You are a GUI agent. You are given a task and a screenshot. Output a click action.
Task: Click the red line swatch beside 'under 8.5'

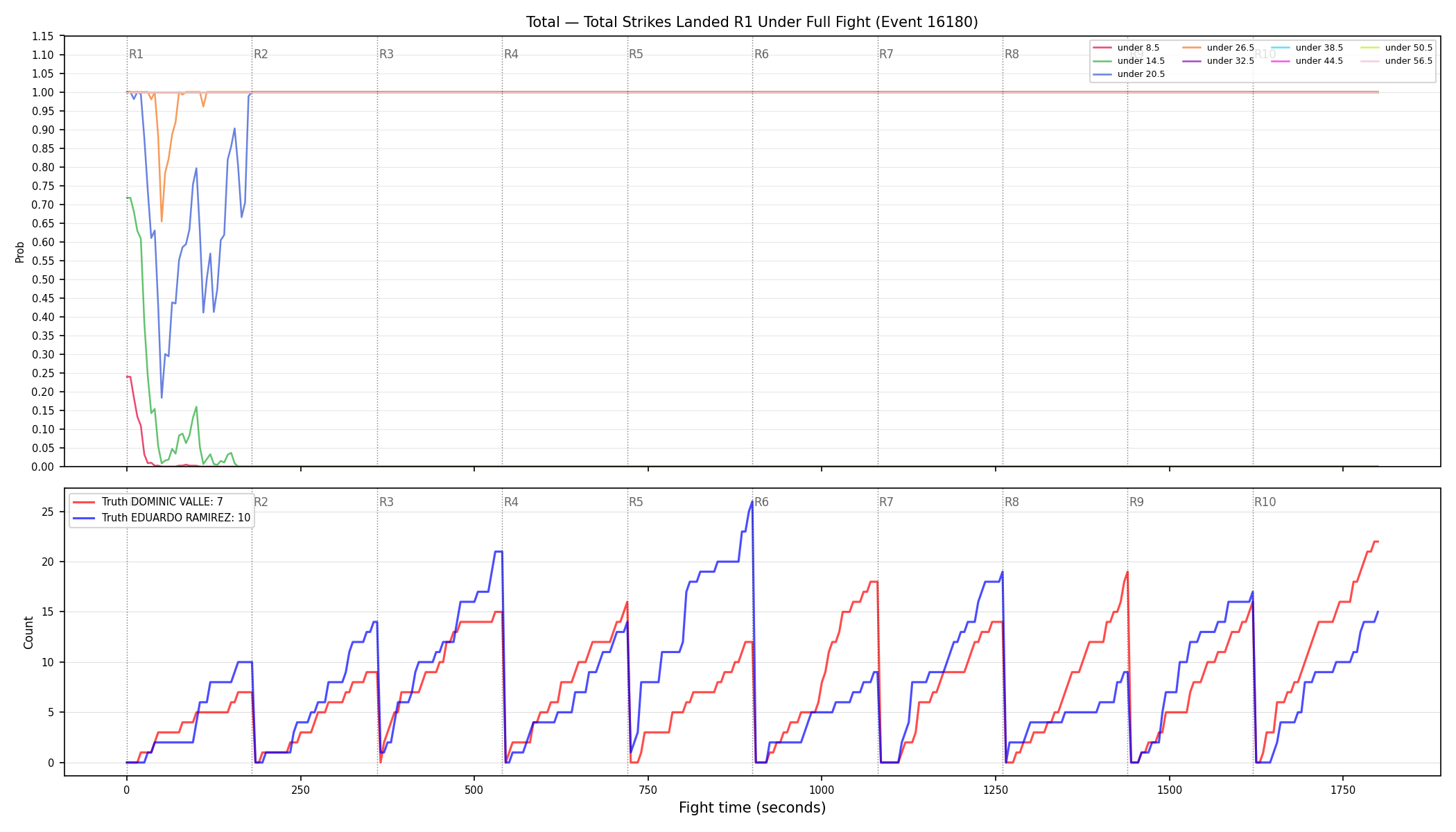coord(1102,48)
